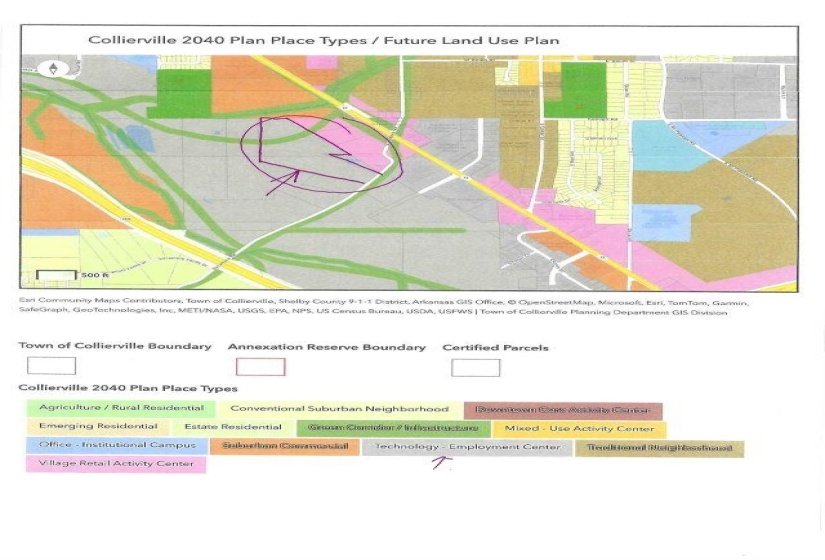825x560 pixels.
Task: Select Technology - Employment Center legend entry
Action: coord(467,447)
